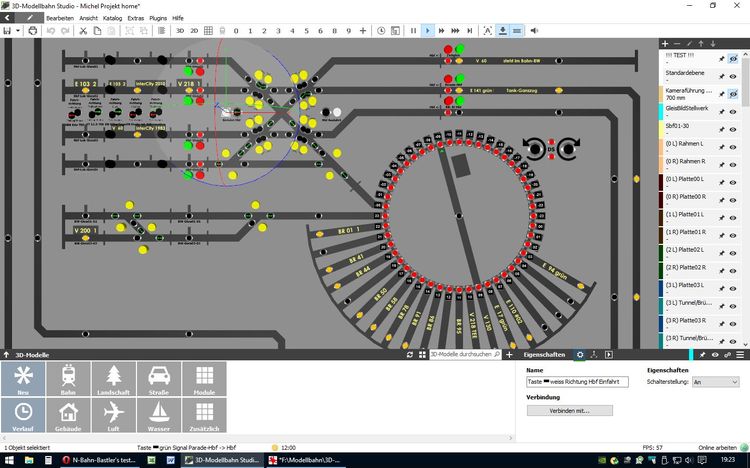Switch to 3D view mode
Screen dimensions: 750x468
click(180, 31)
